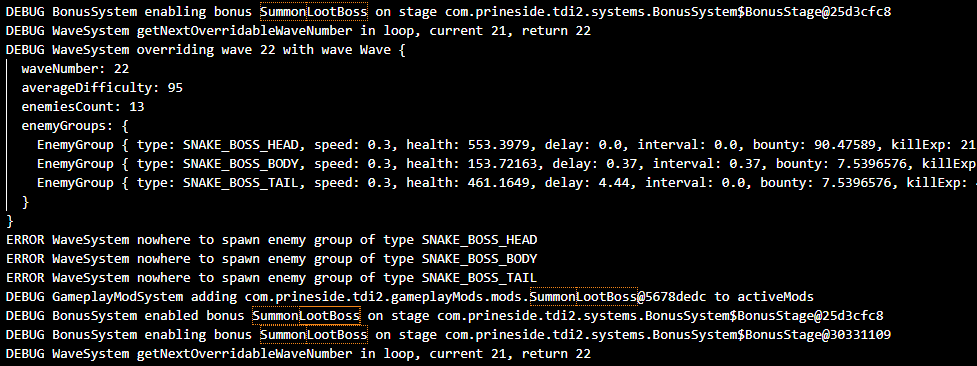Click the ERROR line for SNAKE_BOSS_BODY spawn
The image size is (977, 366).
272,259
